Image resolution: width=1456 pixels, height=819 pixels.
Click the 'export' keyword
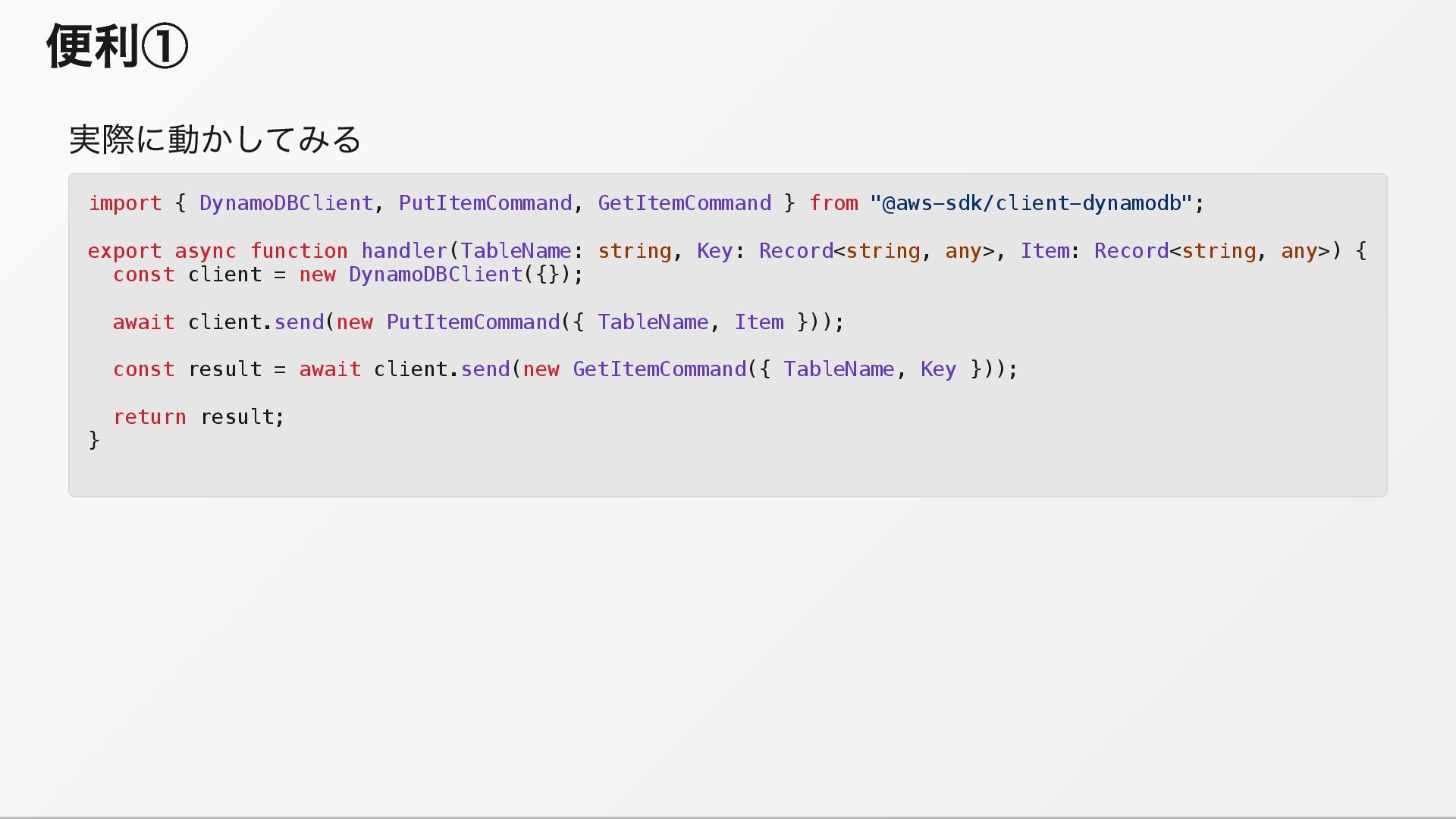[x=124, y=251]
